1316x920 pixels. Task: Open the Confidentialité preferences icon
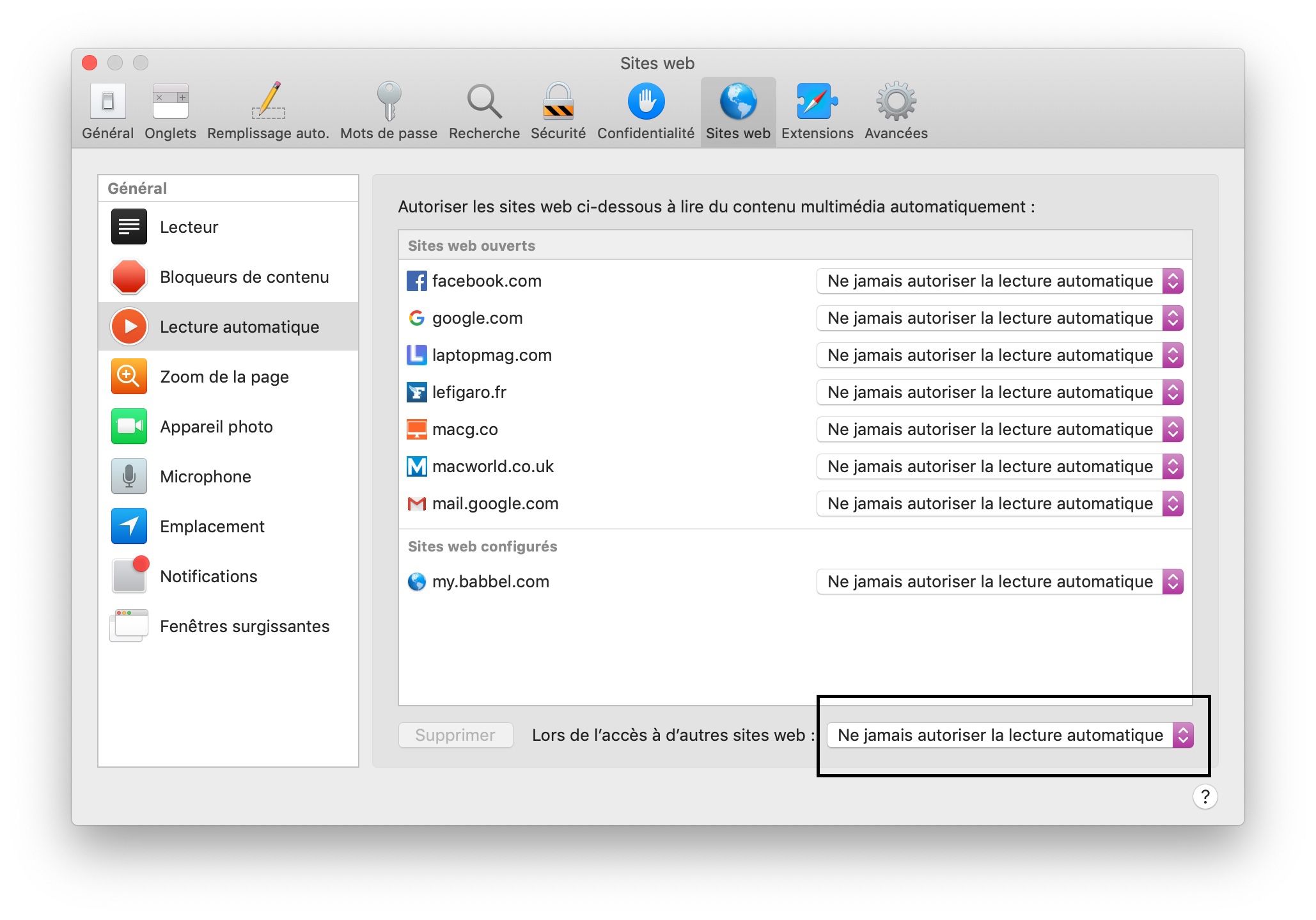(645, 102)
